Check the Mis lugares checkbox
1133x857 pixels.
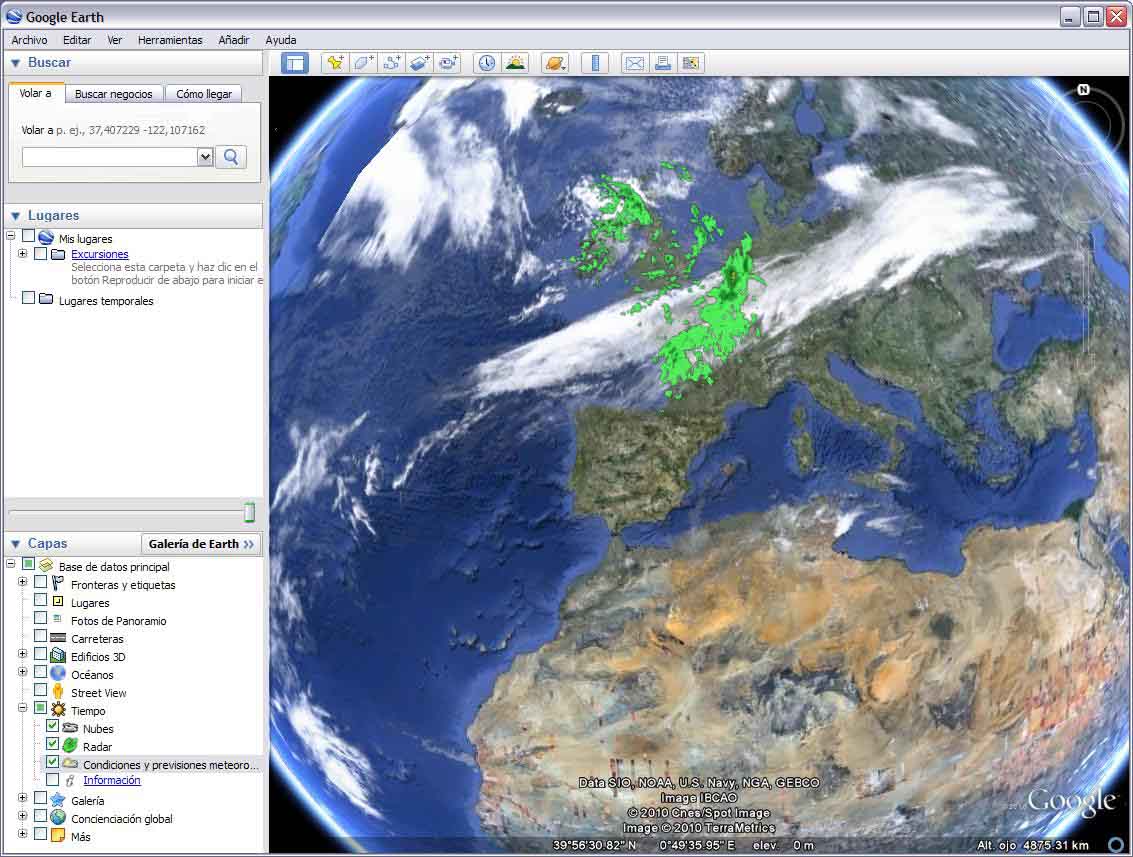[x=28, y=236]
